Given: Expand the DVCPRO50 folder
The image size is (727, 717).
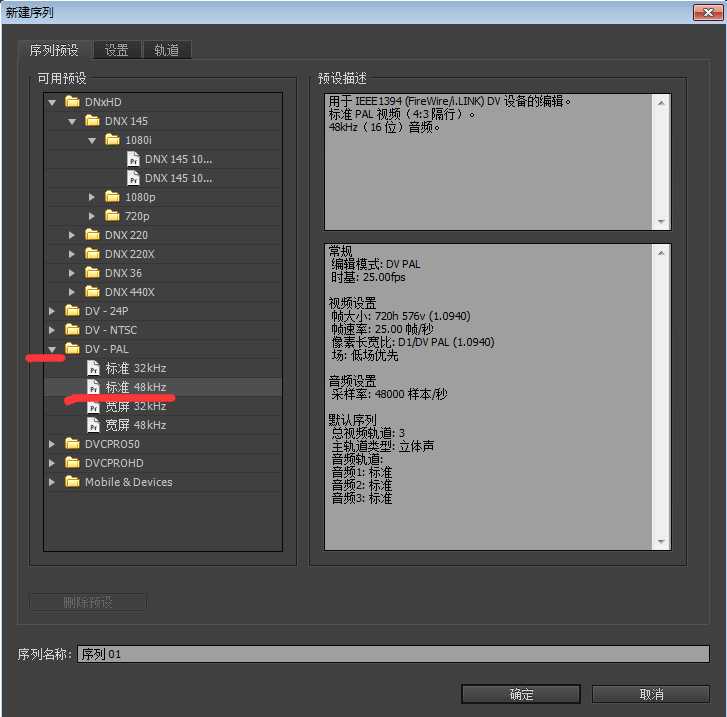Looking at the screenshot, I should point(52,444).
